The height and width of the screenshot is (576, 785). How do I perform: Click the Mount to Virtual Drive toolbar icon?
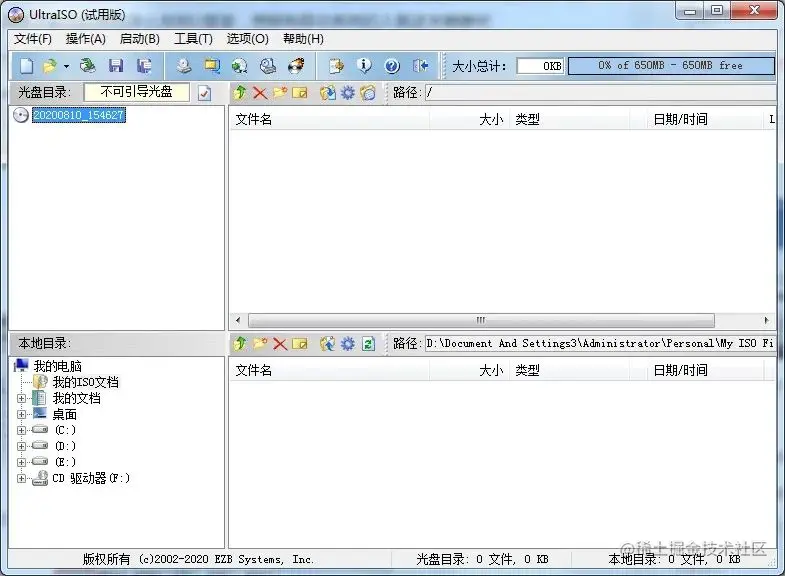coord(268,66)
